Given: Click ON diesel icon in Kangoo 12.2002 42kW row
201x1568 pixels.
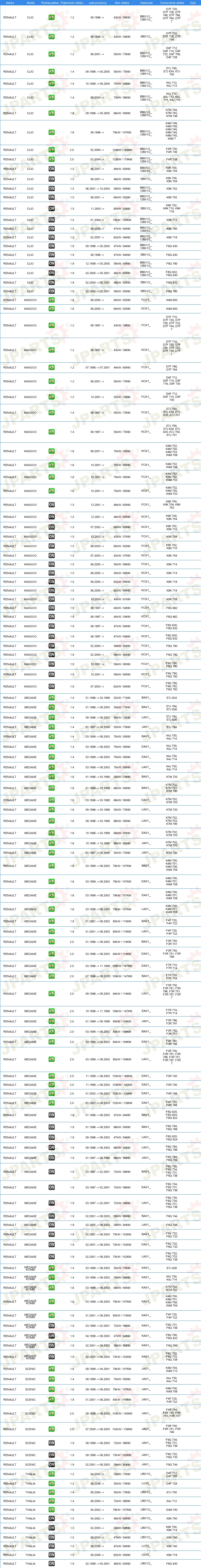Looking at the screenshot, I should tap(51, 537).
